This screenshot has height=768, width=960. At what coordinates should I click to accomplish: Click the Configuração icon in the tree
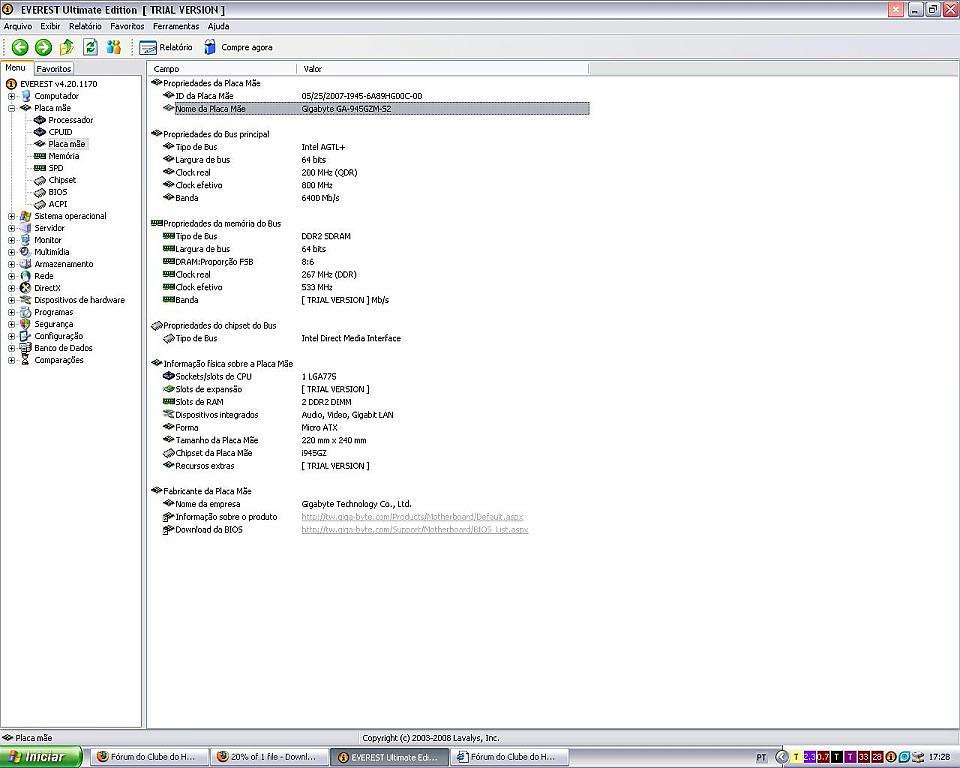click(26, 336)
